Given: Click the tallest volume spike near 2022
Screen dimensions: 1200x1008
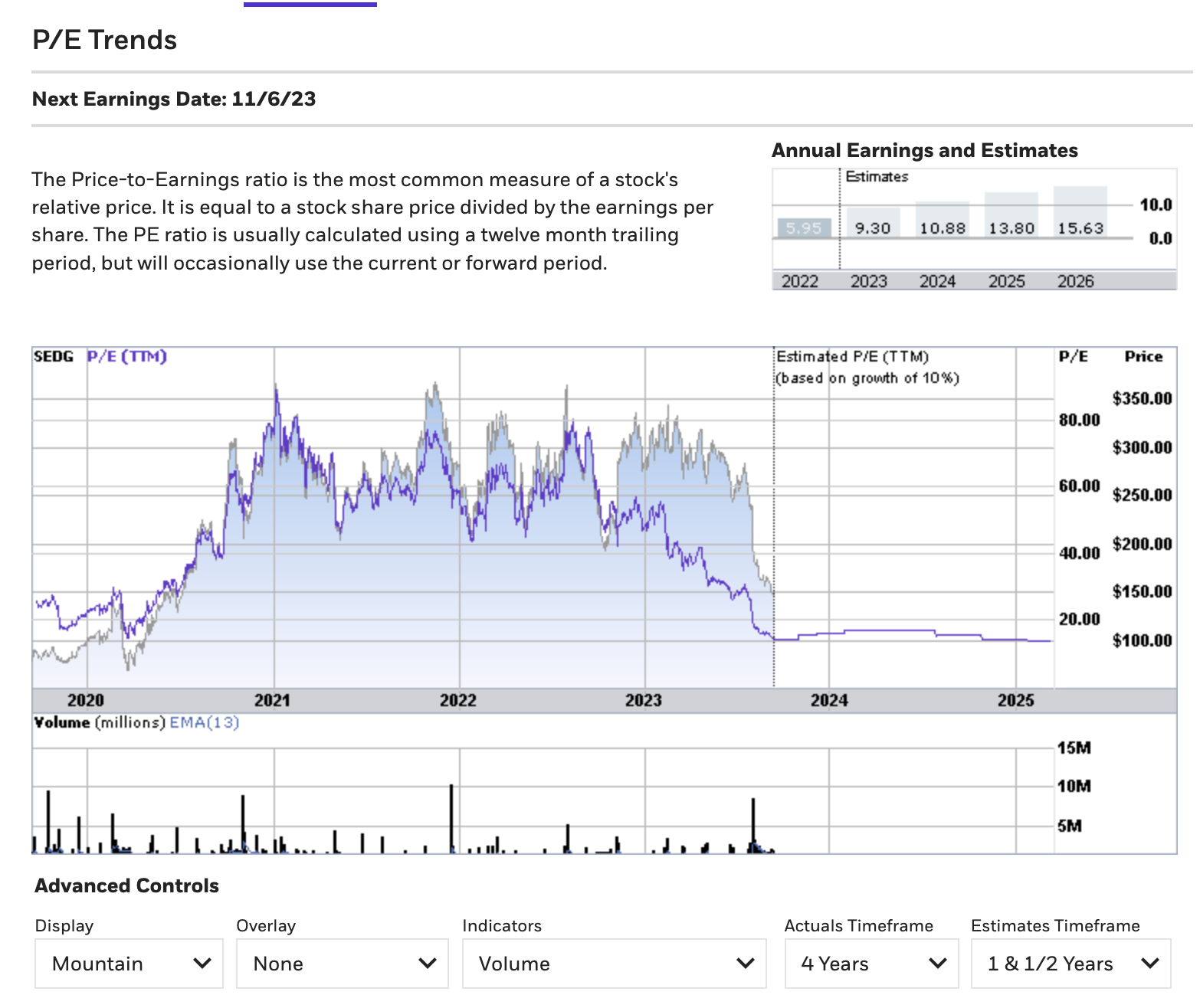Looking at the screenshot, I should pyautogui.click(x=451, y=818).
